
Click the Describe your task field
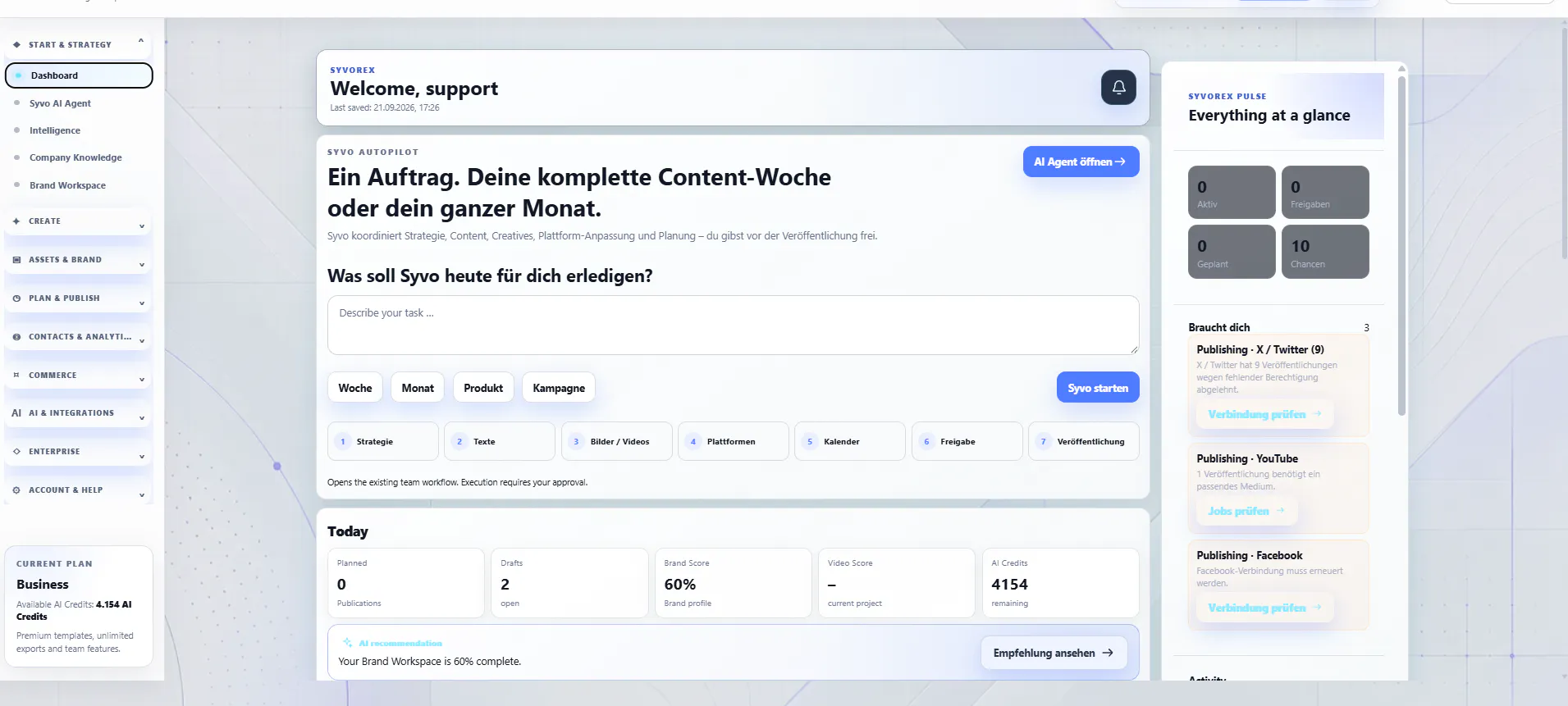click(733, 325)
